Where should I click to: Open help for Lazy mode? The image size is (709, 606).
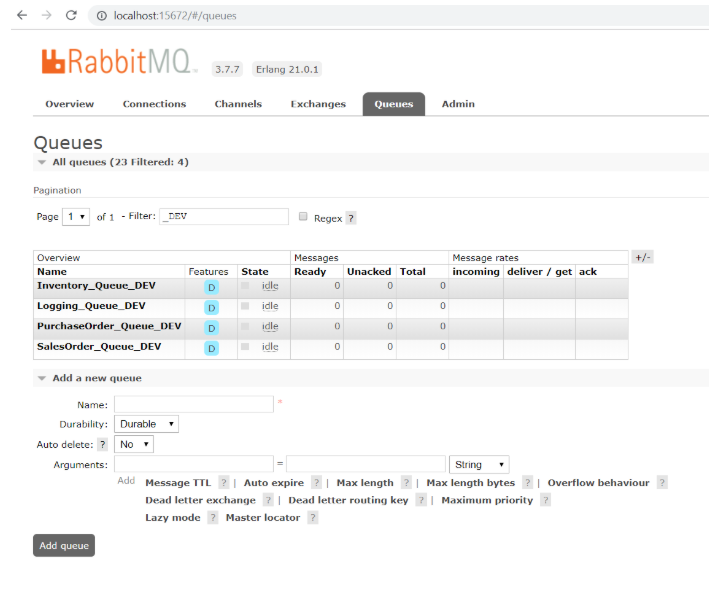pos(213,517)
